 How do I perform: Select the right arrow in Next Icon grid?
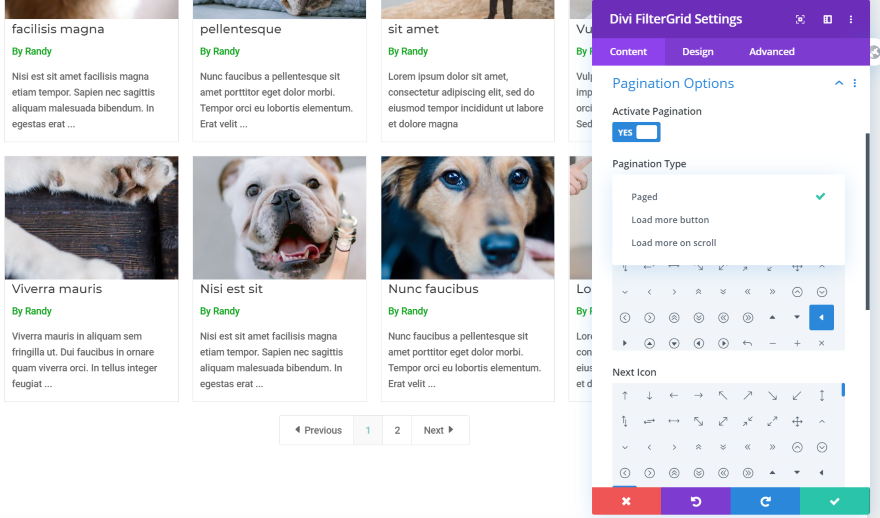click(x=699, y=396)
